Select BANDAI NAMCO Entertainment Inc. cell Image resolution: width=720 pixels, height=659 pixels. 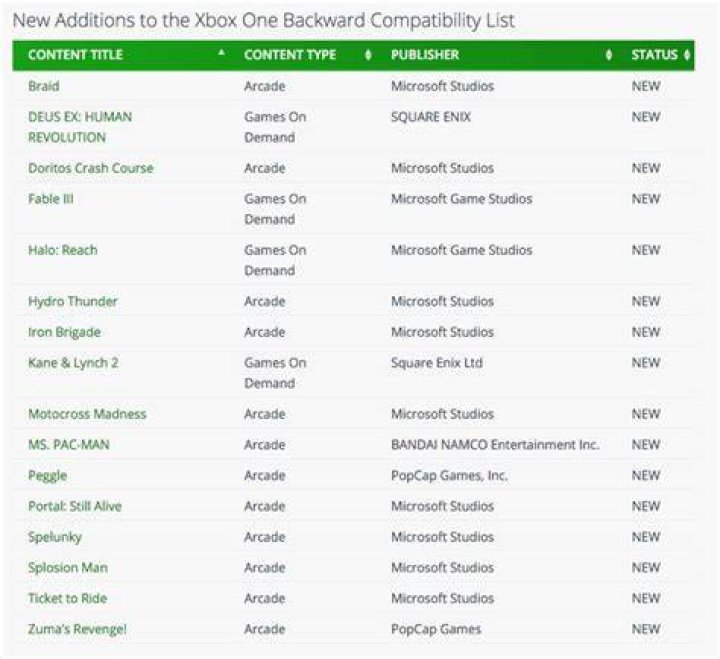(495, 445)
